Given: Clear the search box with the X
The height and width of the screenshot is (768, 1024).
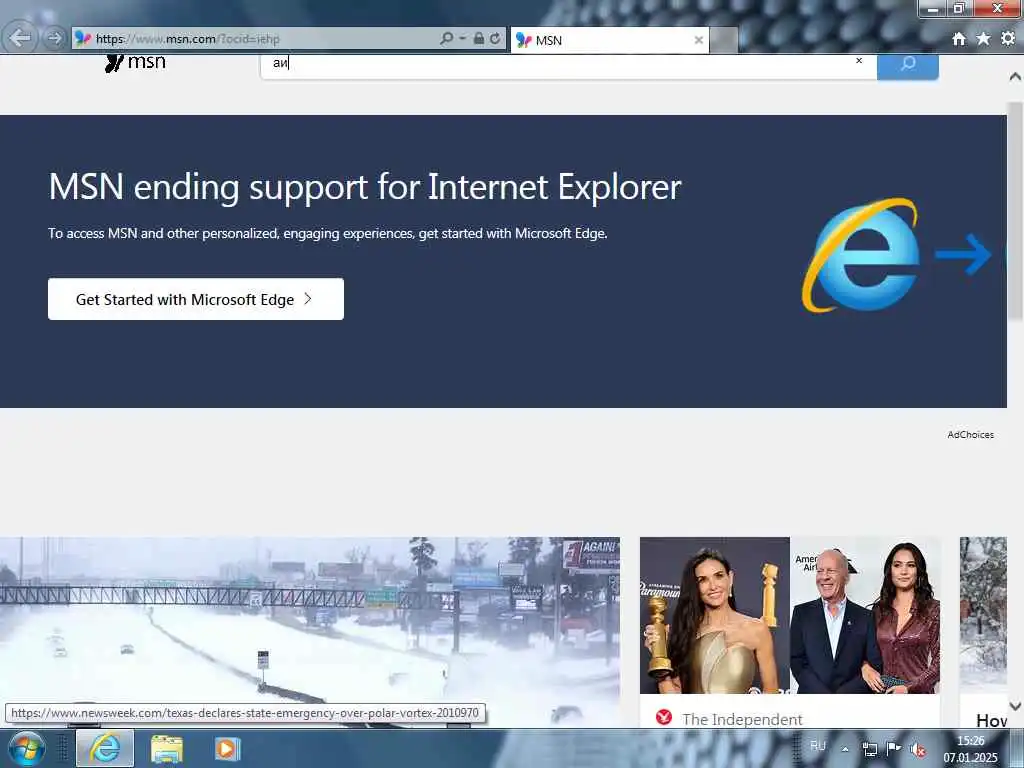Looking at the screenshot, I should (x=859, y=61).
